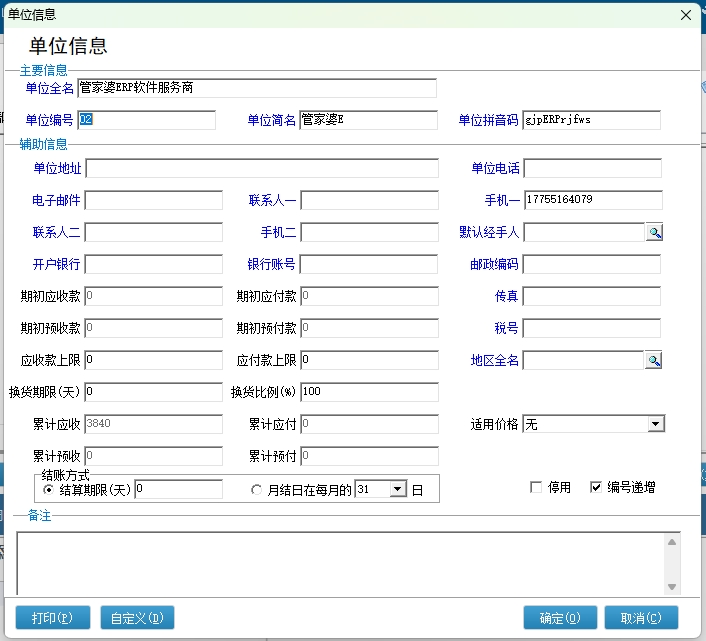
Task: Focus the 开户银行 input field
Action: (154, 264)
